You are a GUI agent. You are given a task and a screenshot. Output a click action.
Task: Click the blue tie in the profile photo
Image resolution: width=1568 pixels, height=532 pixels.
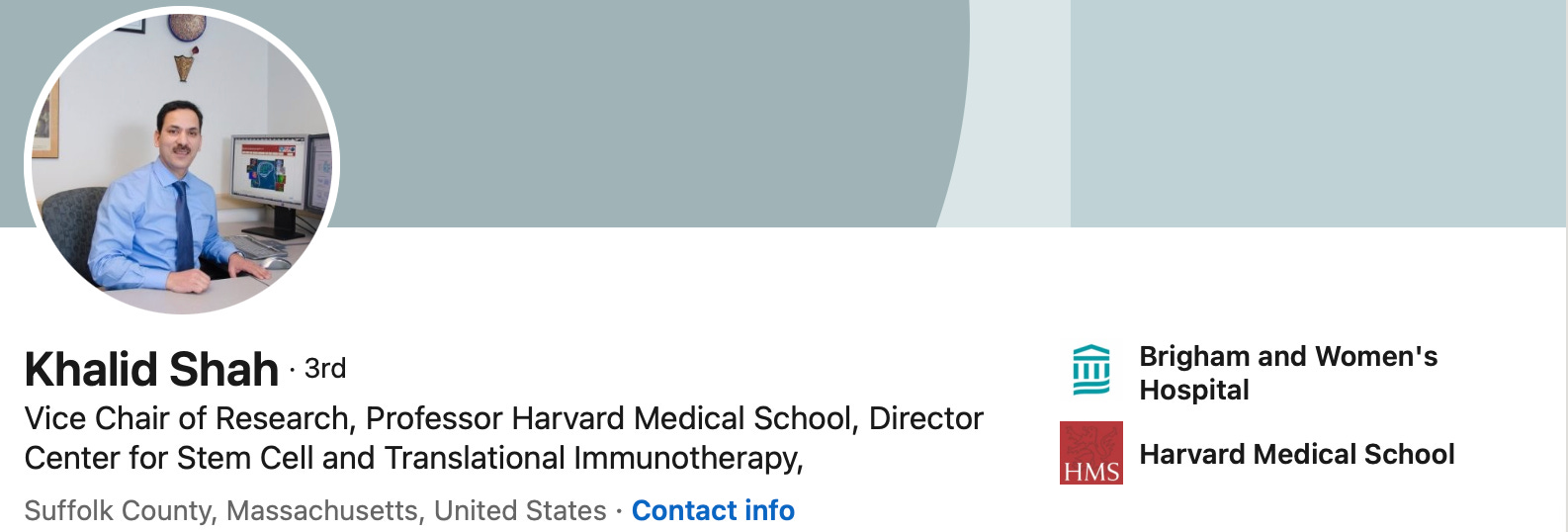(183, 222)
